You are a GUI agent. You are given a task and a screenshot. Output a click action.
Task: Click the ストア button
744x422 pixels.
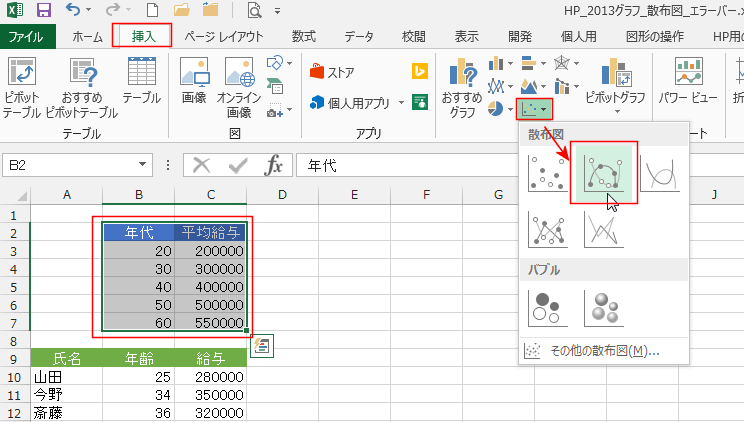(333, 72)
